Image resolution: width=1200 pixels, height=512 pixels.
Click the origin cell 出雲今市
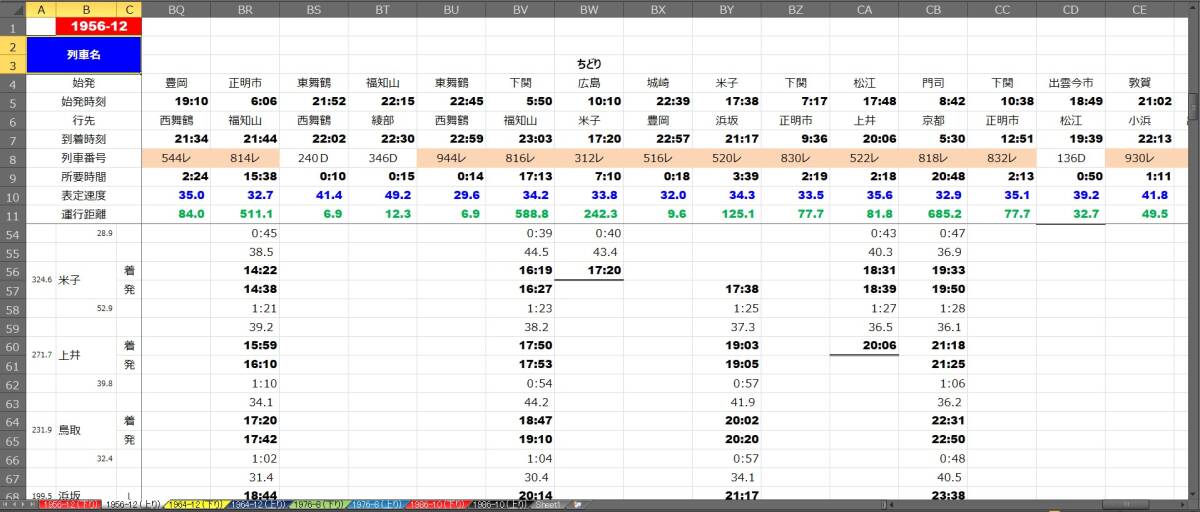pos(1070,83)
